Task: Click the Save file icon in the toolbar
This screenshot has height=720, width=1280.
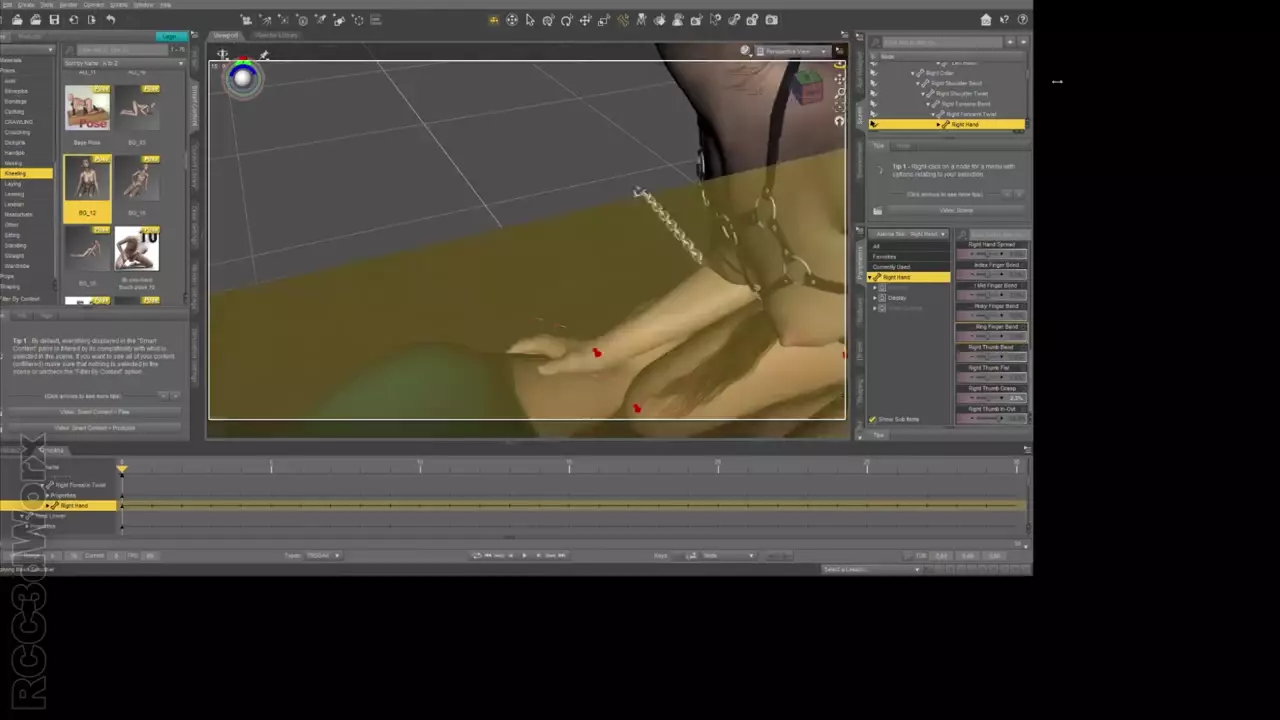Action: (x=54, y=20)
